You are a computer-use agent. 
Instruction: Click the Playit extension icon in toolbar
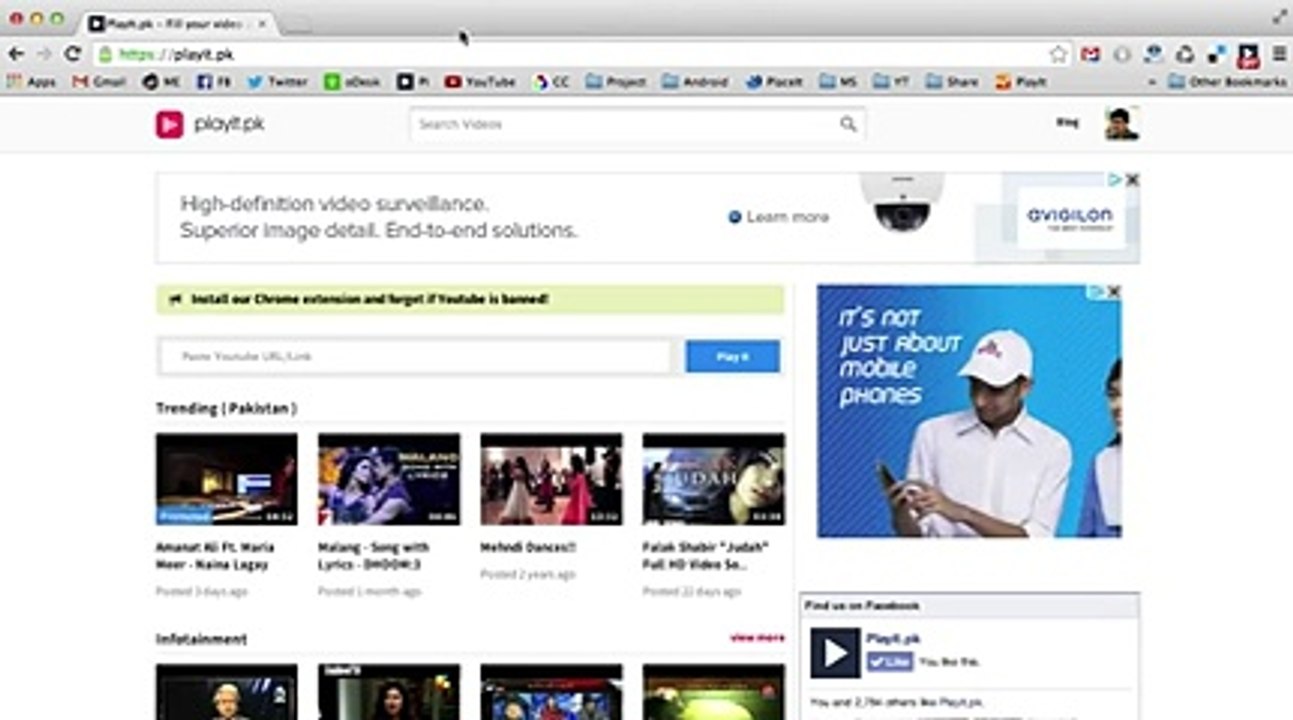[x=1248, y=54]
